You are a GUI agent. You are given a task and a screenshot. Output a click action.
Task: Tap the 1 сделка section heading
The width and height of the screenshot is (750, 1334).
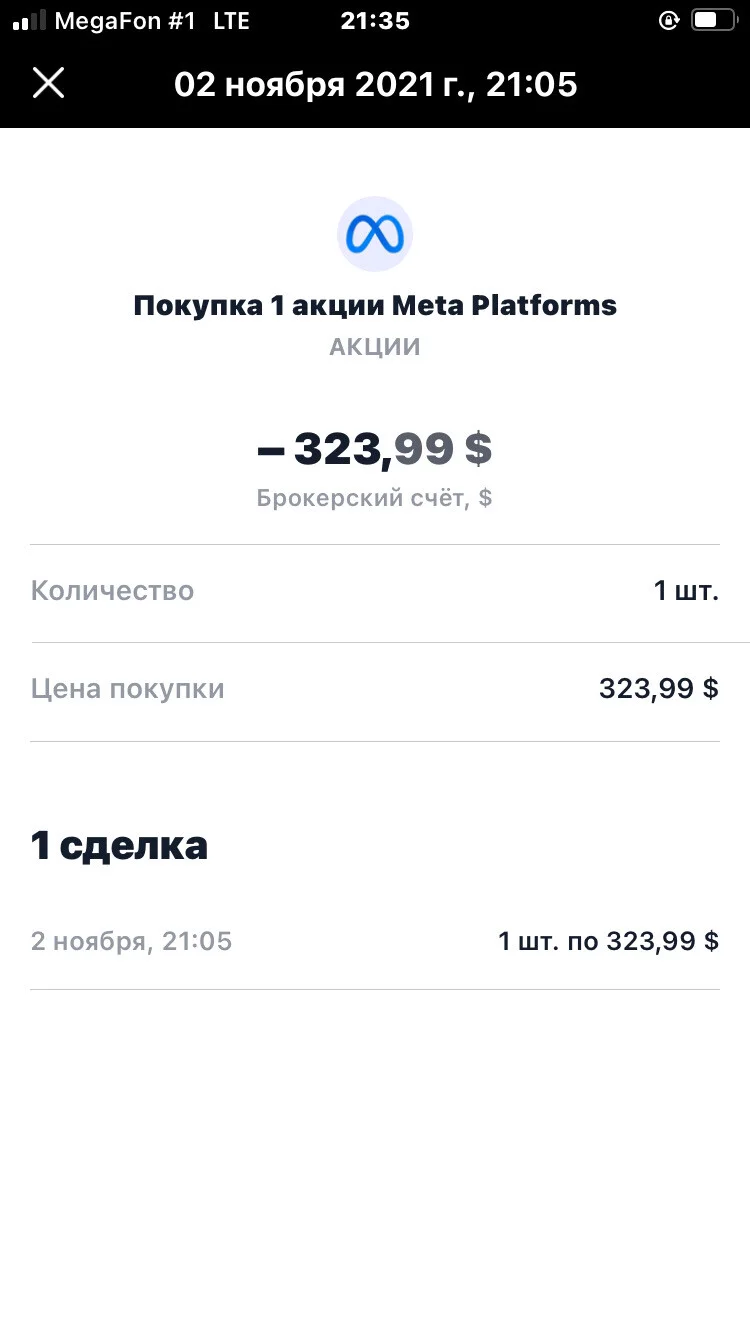pyautogui.click(x=119, y=846)
